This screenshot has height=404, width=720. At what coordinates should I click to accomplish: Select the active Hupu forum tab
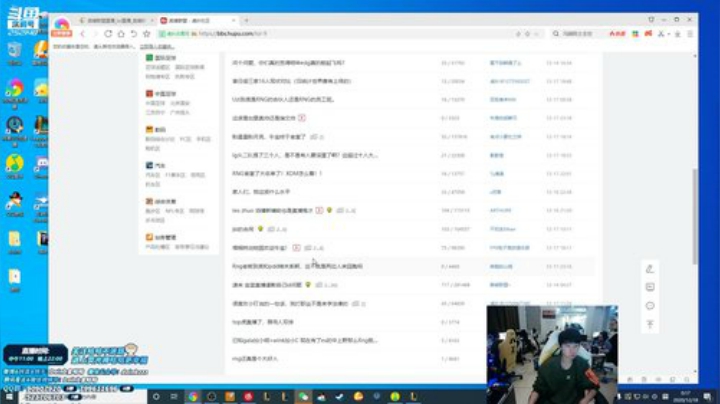tap(197, 20)
